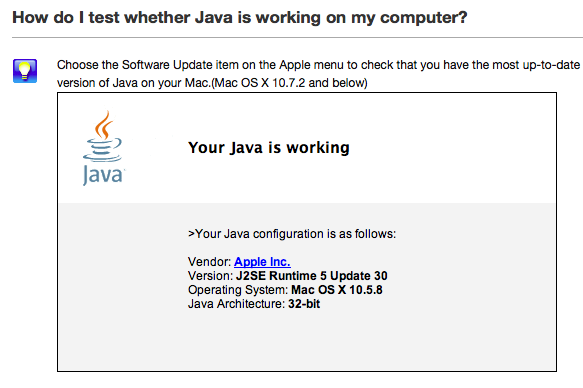Click the '(Mac OS X 10.7.2 and below)' note
The height and width of the screenshot is (388, 583).
(289, 83)
